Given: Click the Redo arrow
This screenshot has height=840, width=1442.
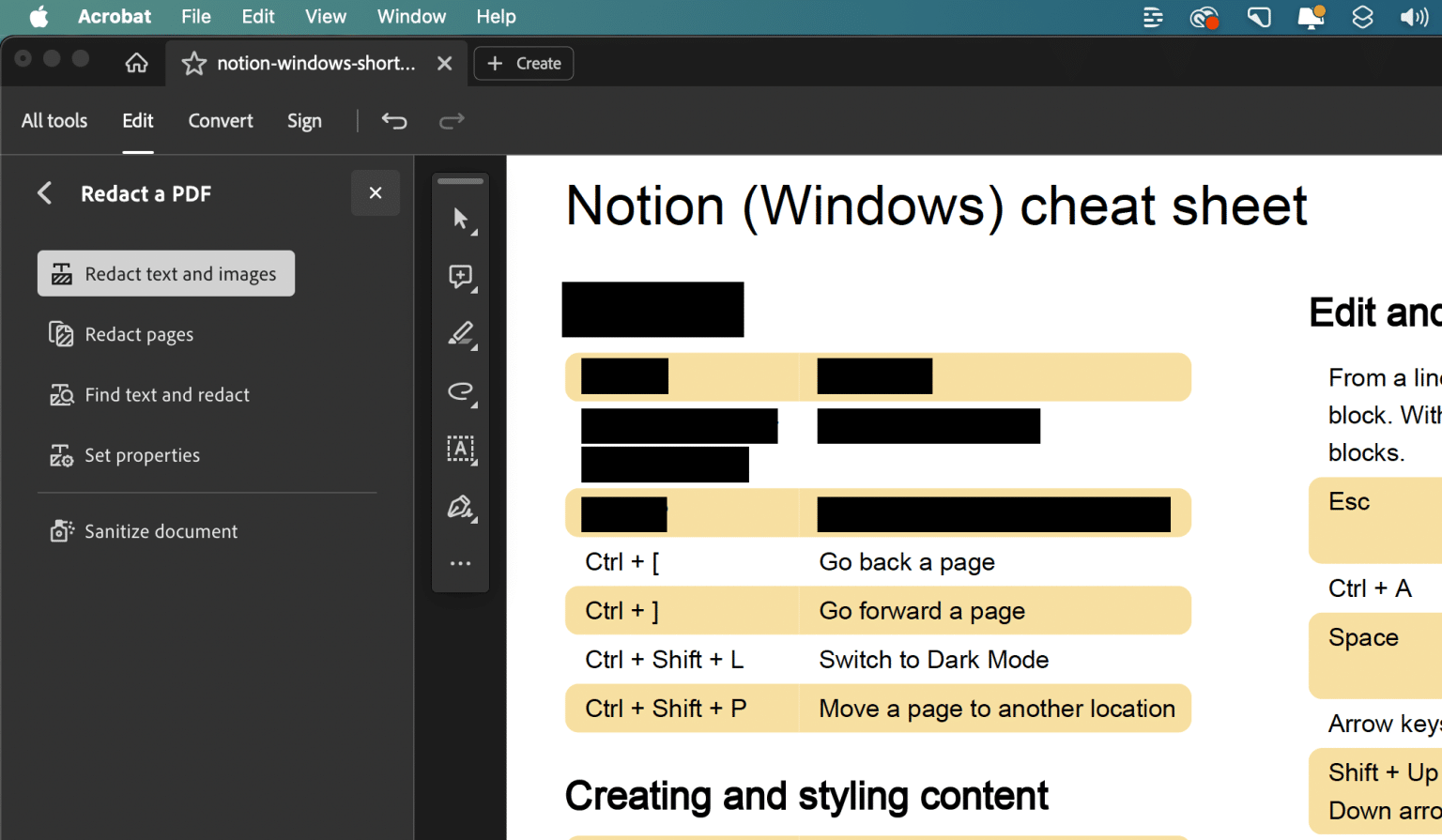Looking at the screenshot, I should tap(452, 121).
